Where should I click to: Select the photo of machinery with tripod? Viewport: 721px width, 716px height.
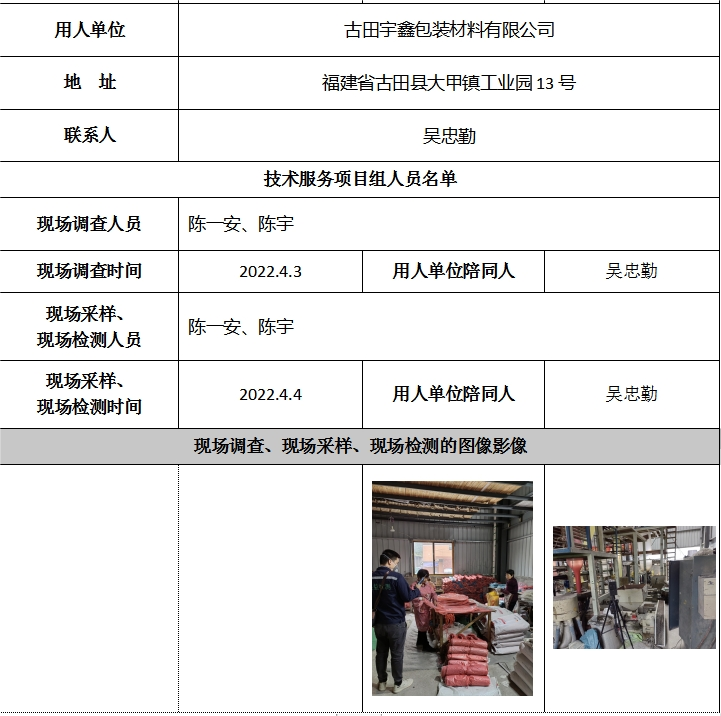pos(634,587)
